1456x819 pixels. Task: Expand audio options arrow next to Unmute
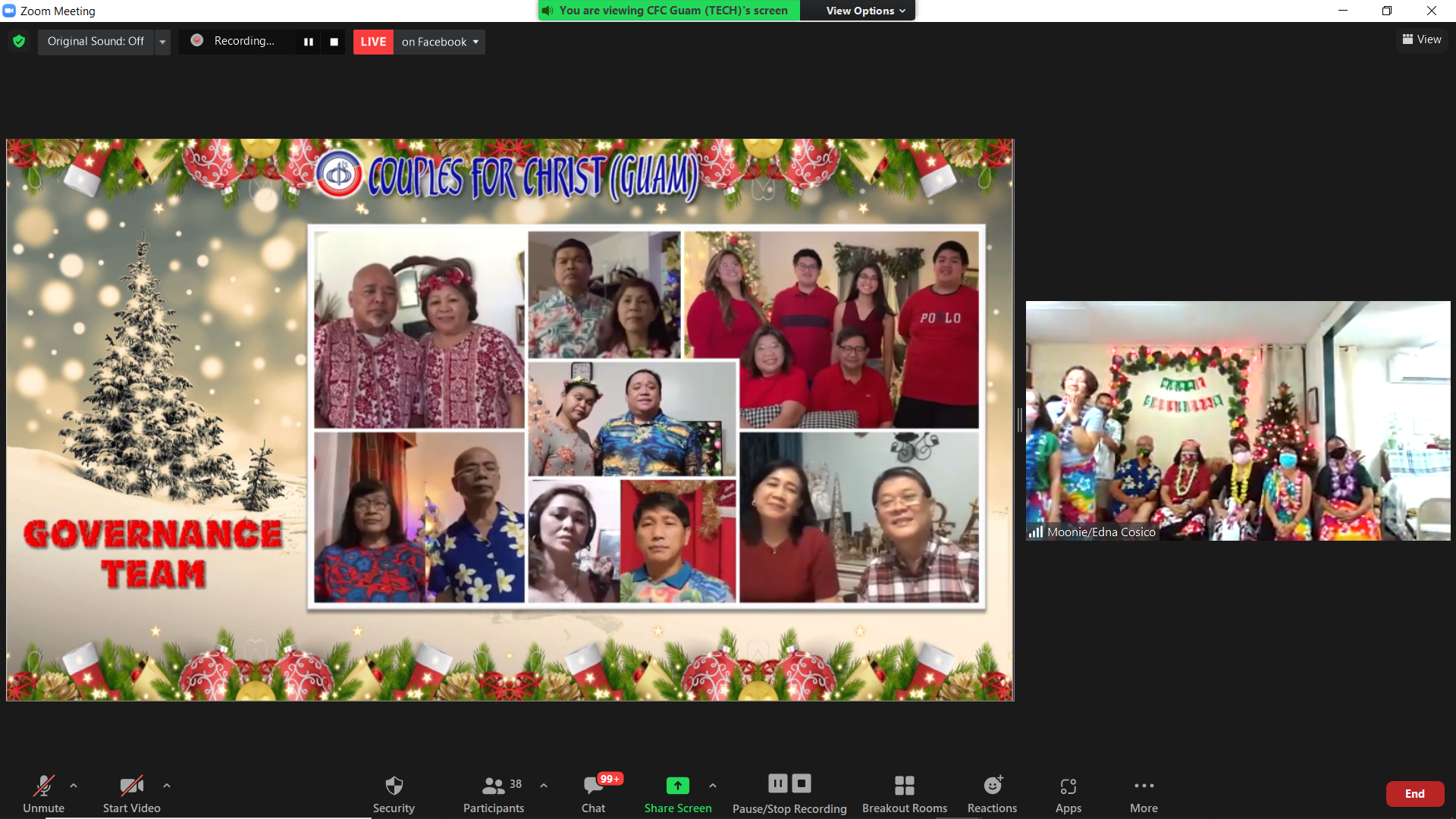(74, 786)
